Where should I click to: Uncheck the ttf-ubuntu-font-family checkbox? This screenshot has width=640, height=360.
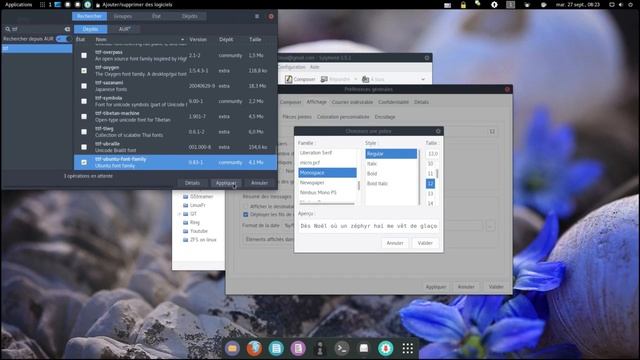point(84,162)
